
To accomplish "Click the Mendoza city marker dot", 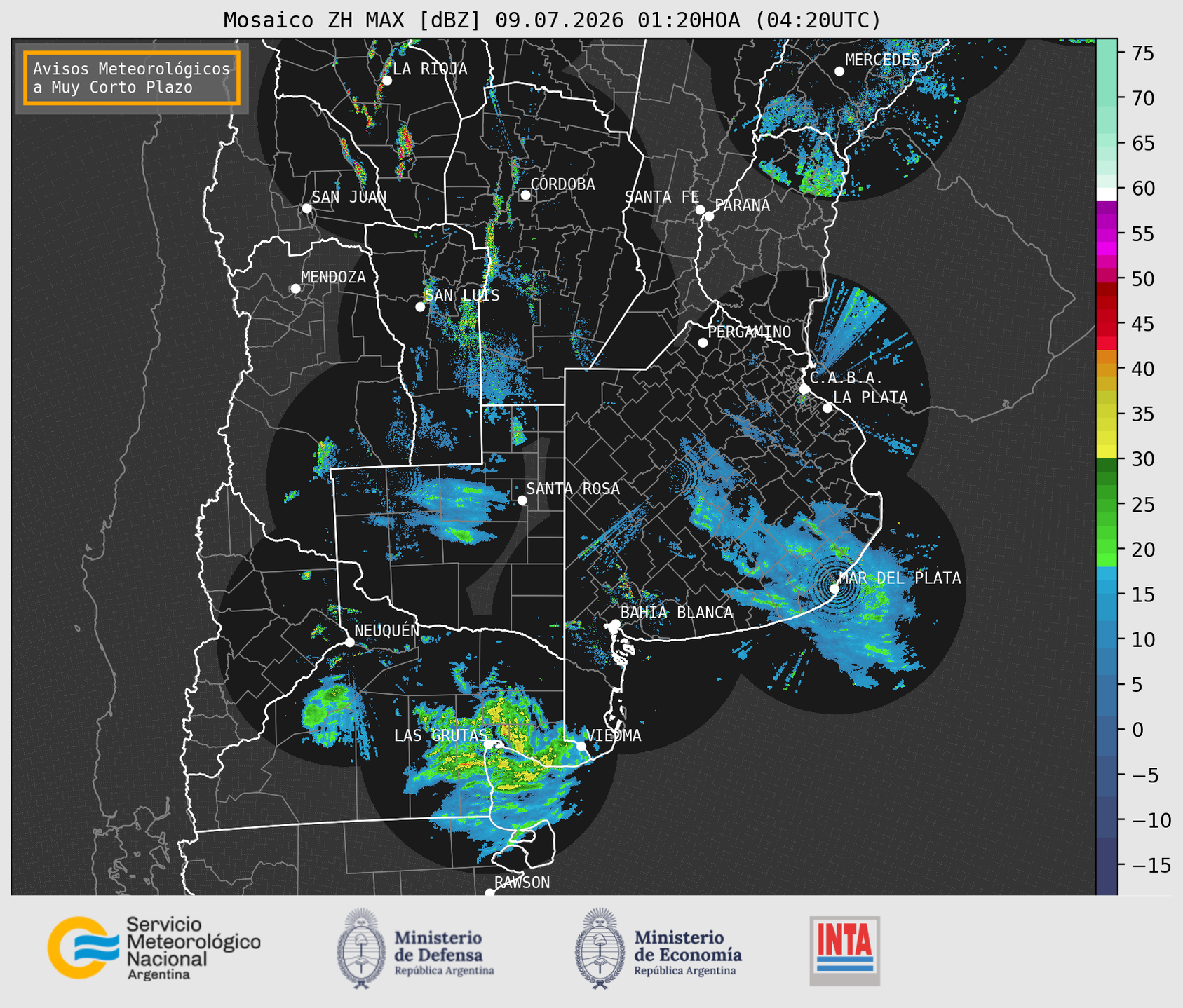I will pos(295,289).
